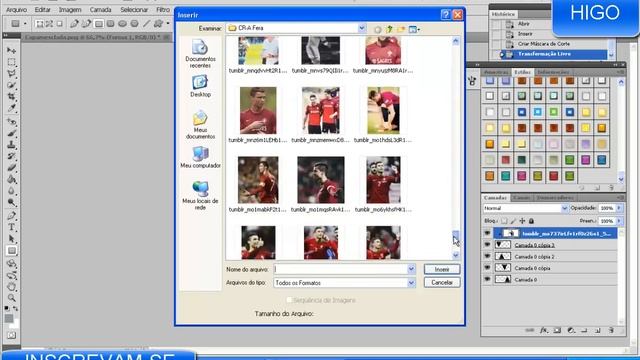Screen dimensions: 640x360
Task: Select the Horizontal Type tool
Action: pyautogui.click(x=11, y=227)
